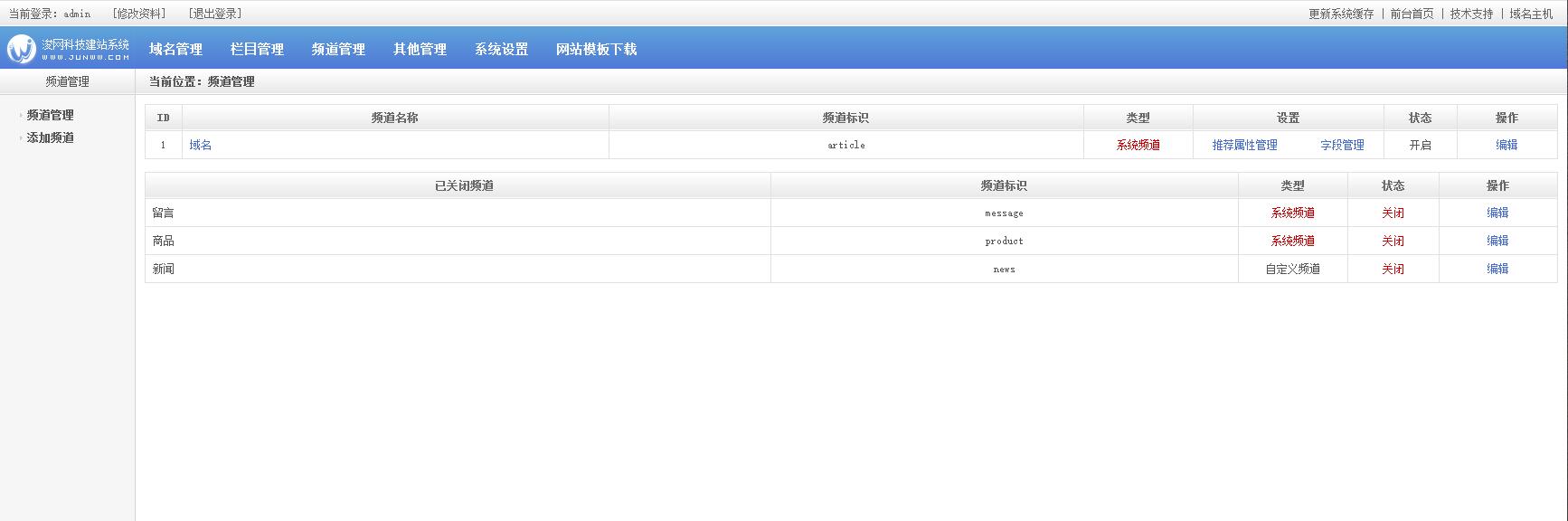This screenshot has height=521, width=1568.
Task: Open the 域名管理 menu
Action: [175, 50]
